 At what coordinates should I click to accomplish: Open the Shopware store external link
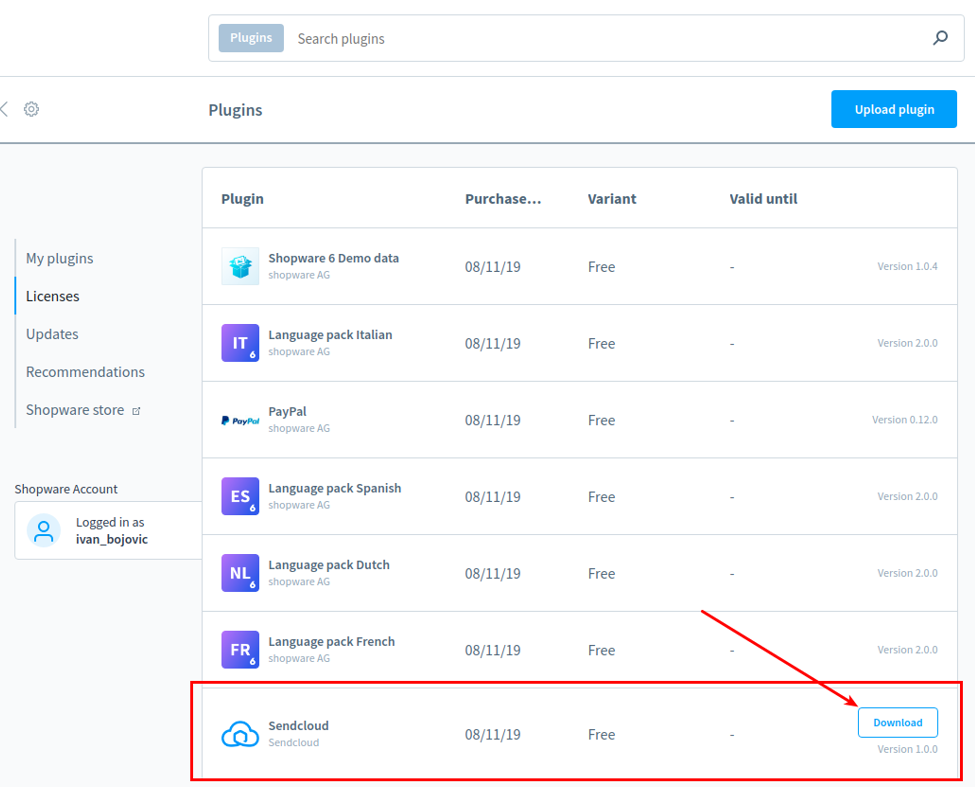(83, 410)
